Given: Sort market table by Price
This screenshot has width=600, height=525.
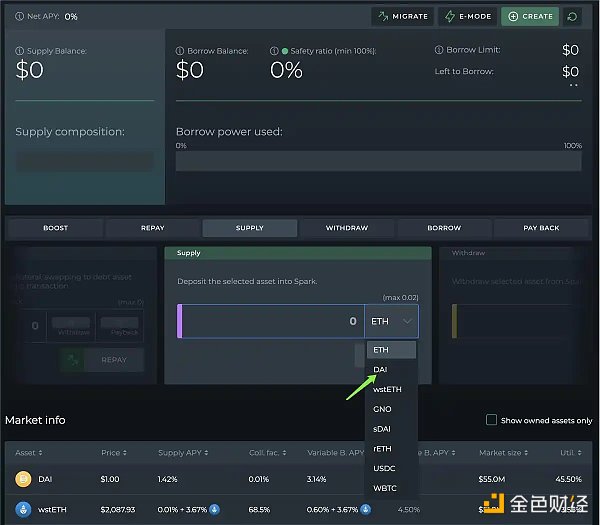Looking at the screenshot, I should [114, 453].
